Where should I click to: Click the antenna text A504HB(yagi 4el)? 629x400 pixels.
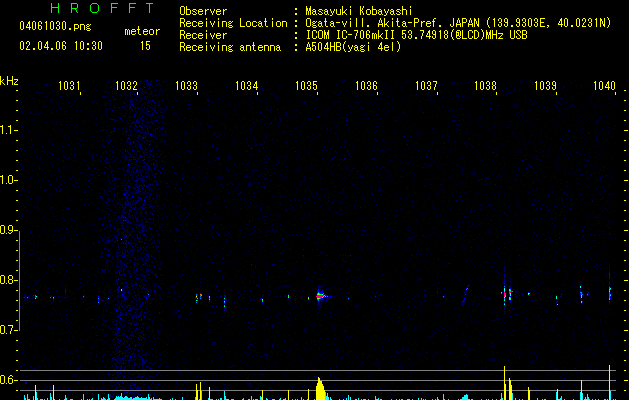tap(353, 47)
